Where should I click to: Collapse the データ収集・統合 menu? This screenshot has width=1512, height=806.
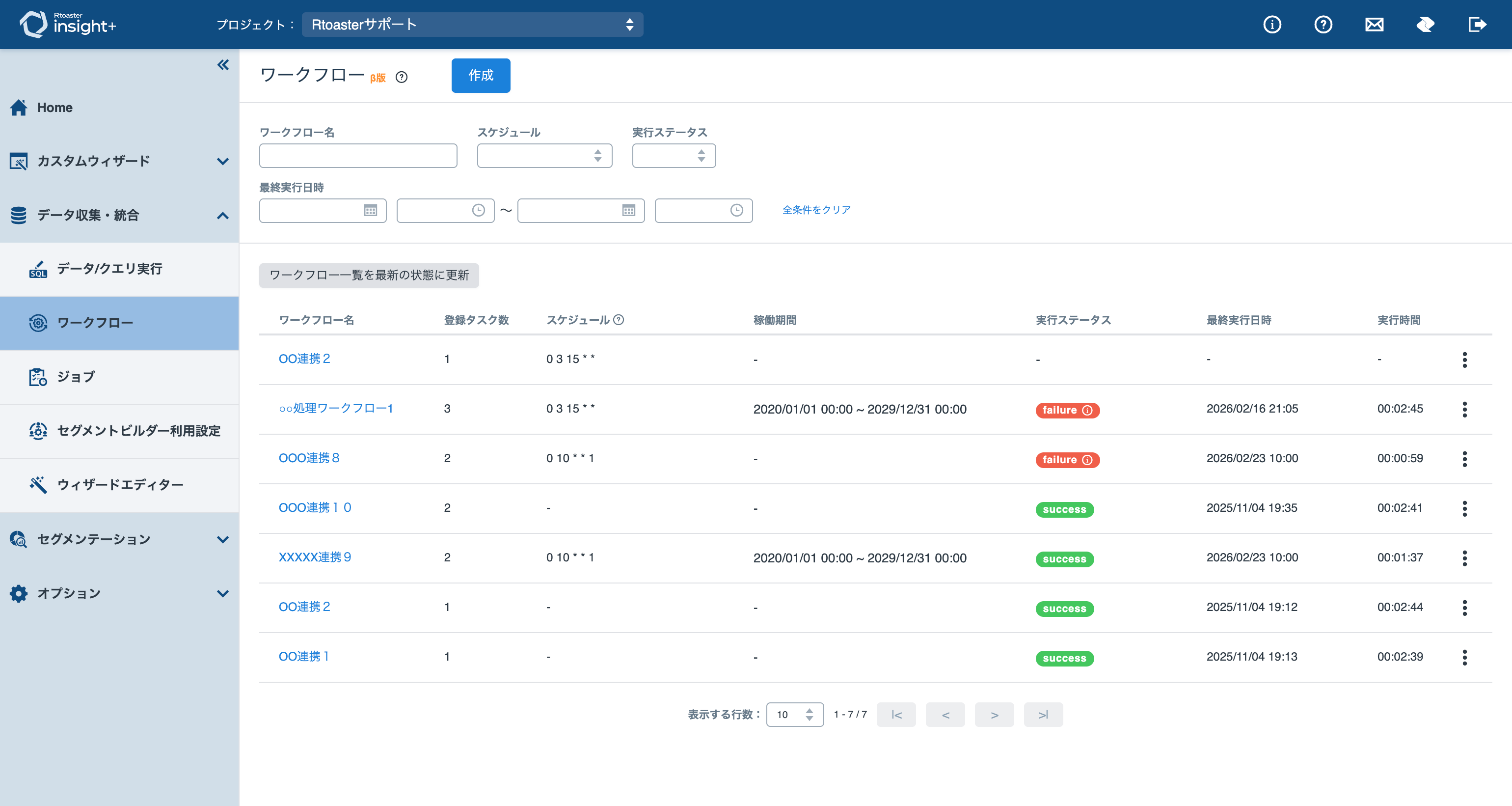(x=119, y=216)
